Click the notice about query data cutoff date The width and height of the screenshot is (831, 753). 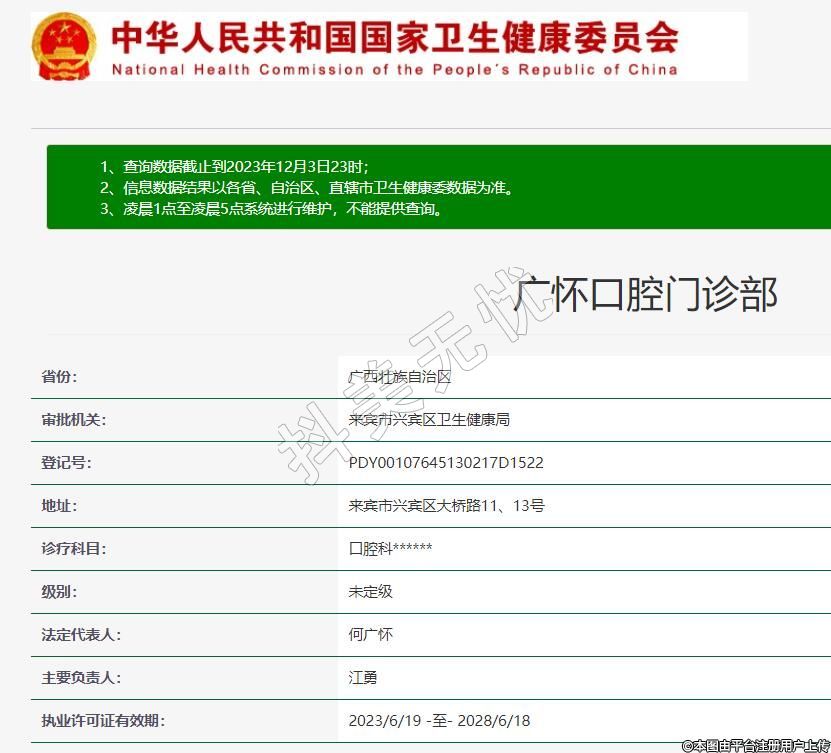241,166
